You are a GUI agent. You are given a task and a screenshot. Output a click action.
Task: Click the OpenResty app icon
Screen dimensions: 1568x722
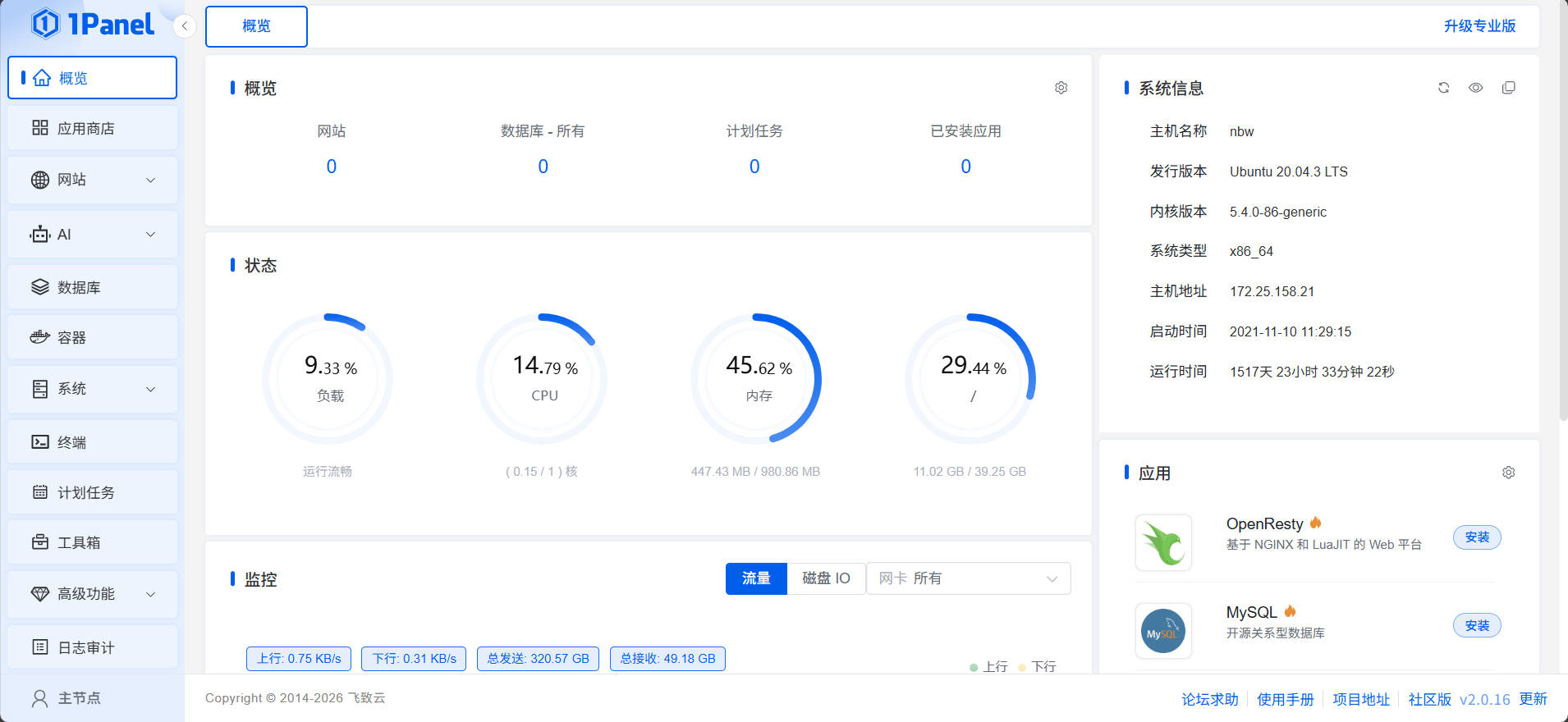1163,542
